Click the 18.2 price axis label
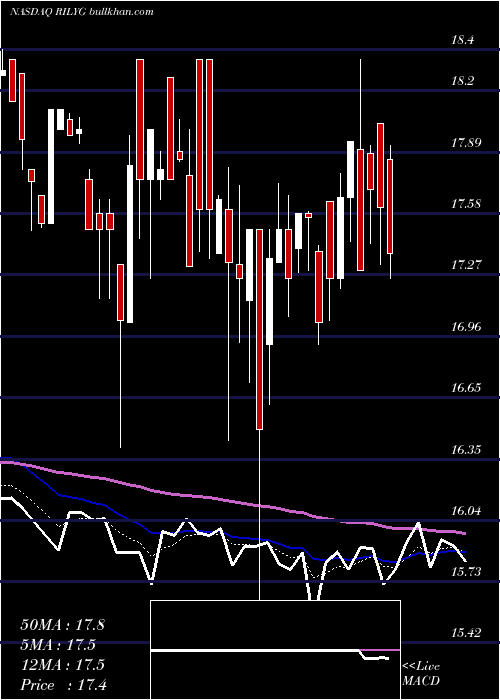 click(x=462, y=81)
